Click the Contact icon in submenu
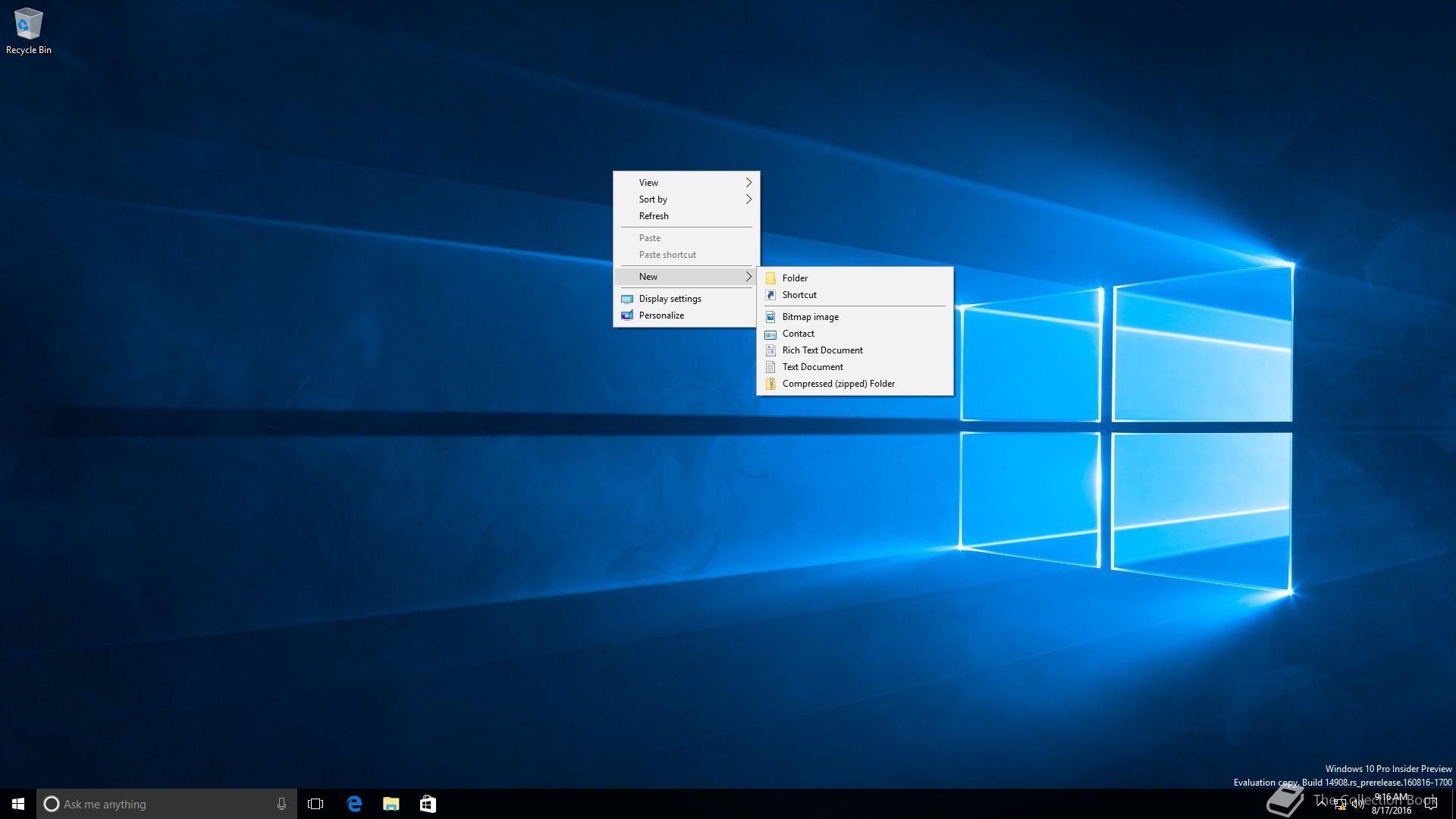The height and width of the screenshot is (819, 1456). pos(770,334)
